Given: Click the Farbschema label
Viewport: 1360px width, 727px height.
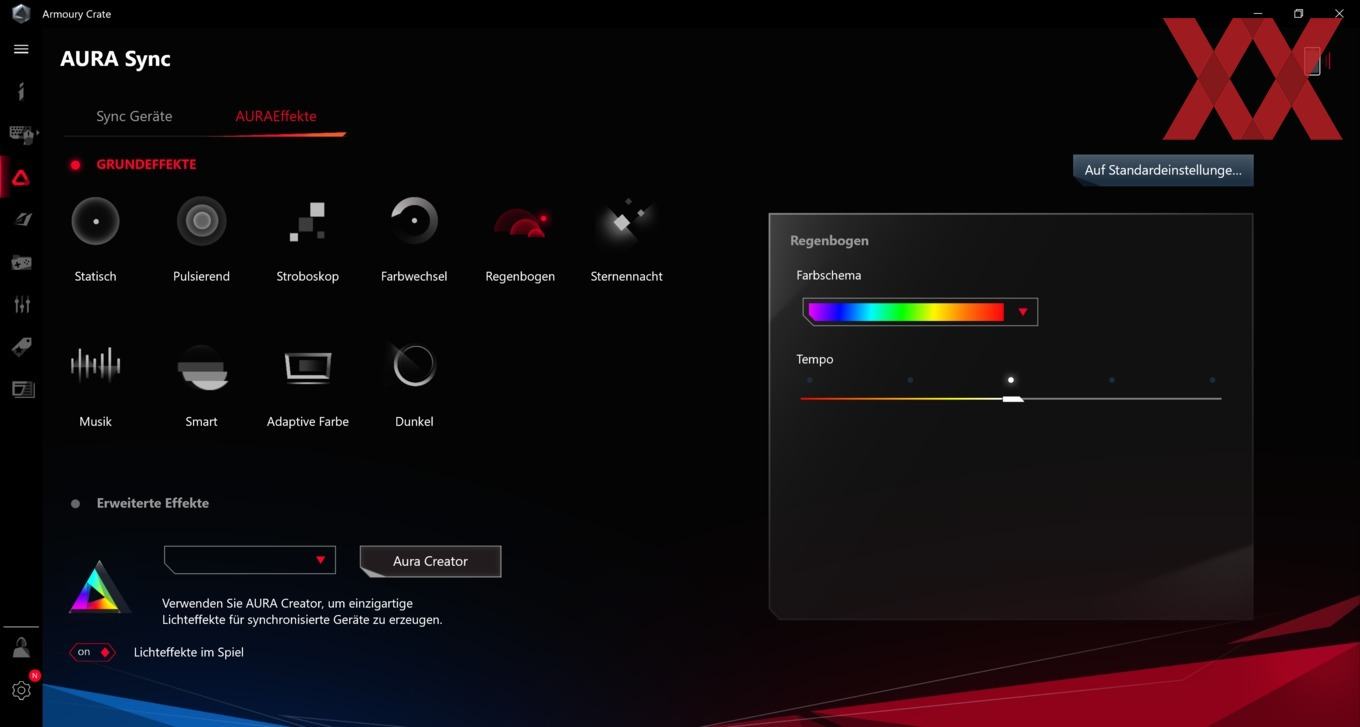Looking at the screenshot, I should click(828, 275).
